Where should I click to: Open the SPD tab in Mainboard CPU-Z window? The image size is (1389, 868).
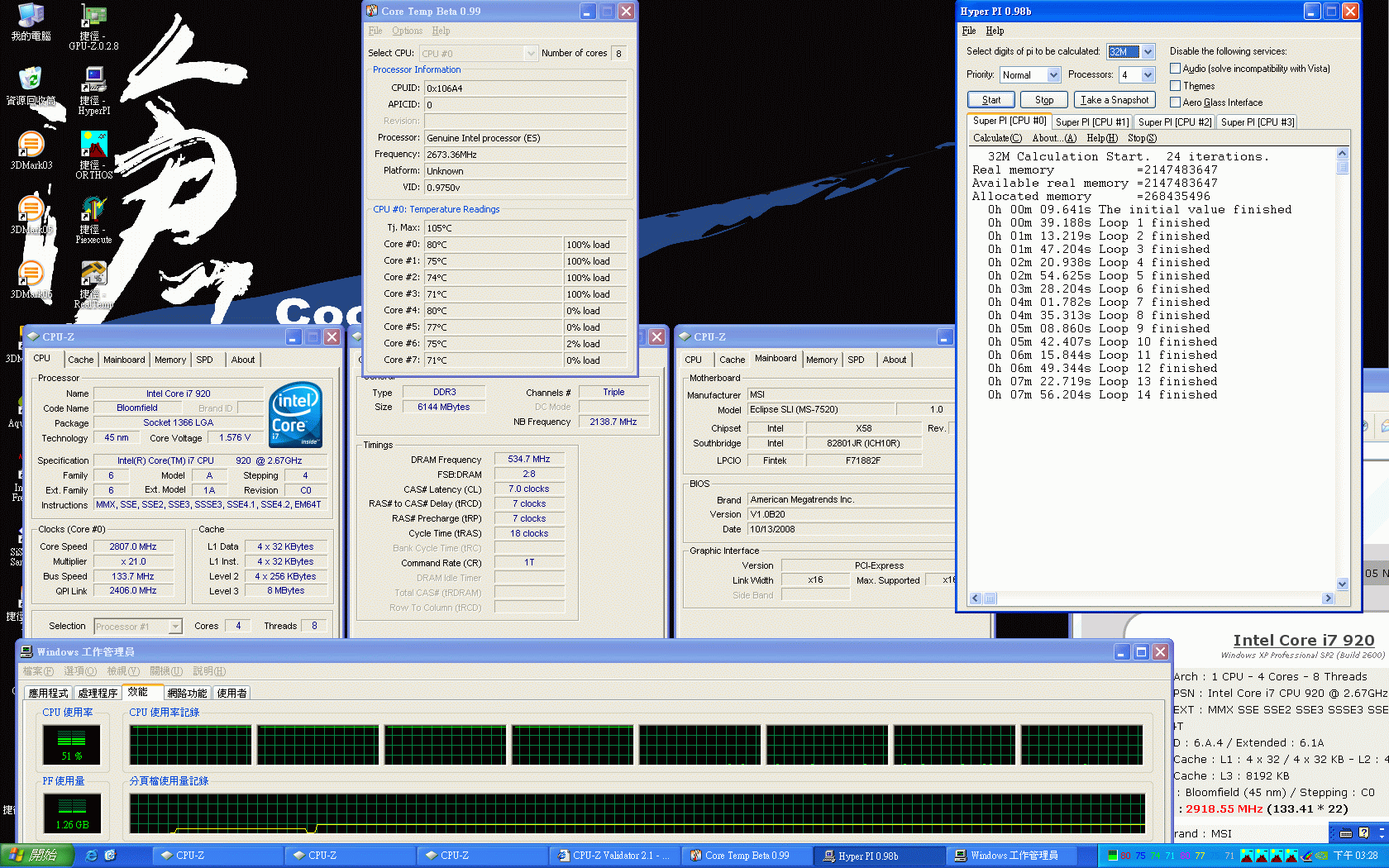(856, 360)
